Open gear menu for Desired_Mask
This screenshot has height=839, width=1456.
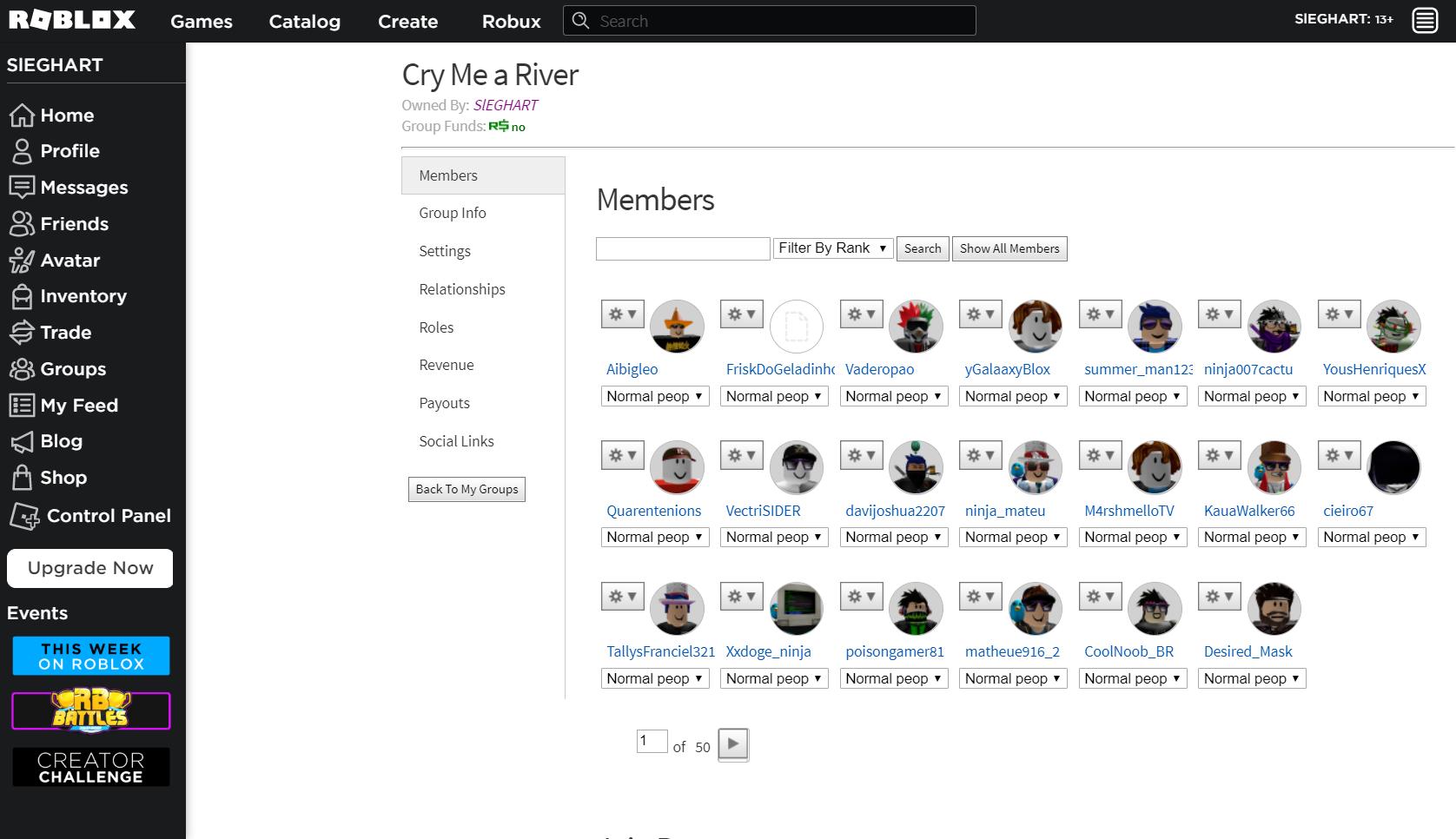coord(1220,597)
